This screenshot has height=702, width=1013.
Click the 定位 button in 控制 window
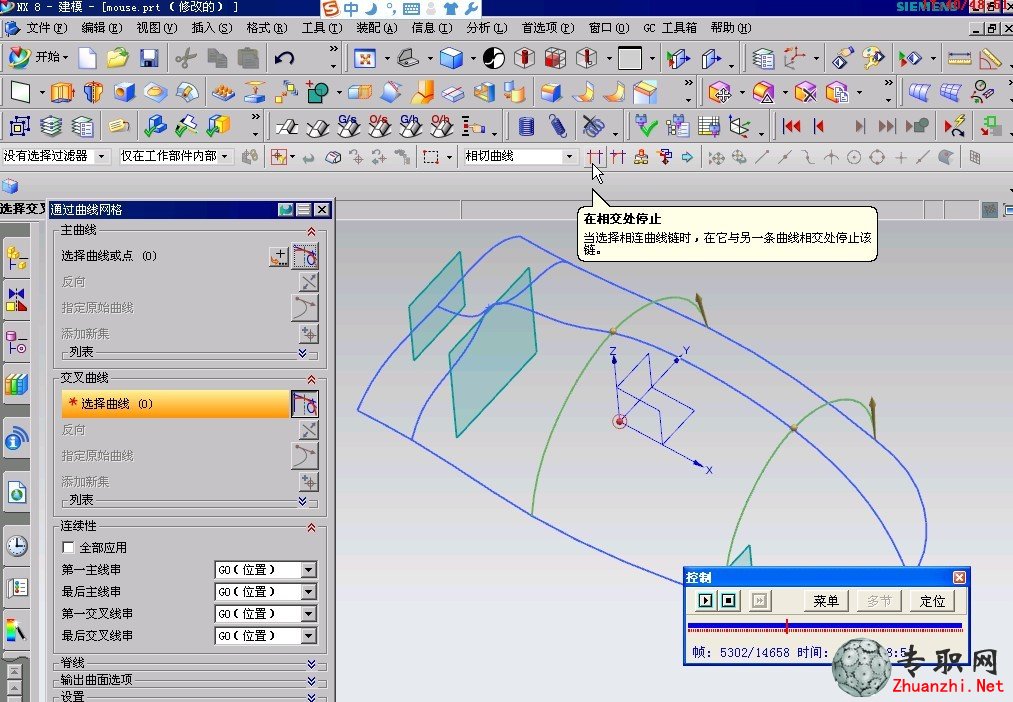coord(932,601)
